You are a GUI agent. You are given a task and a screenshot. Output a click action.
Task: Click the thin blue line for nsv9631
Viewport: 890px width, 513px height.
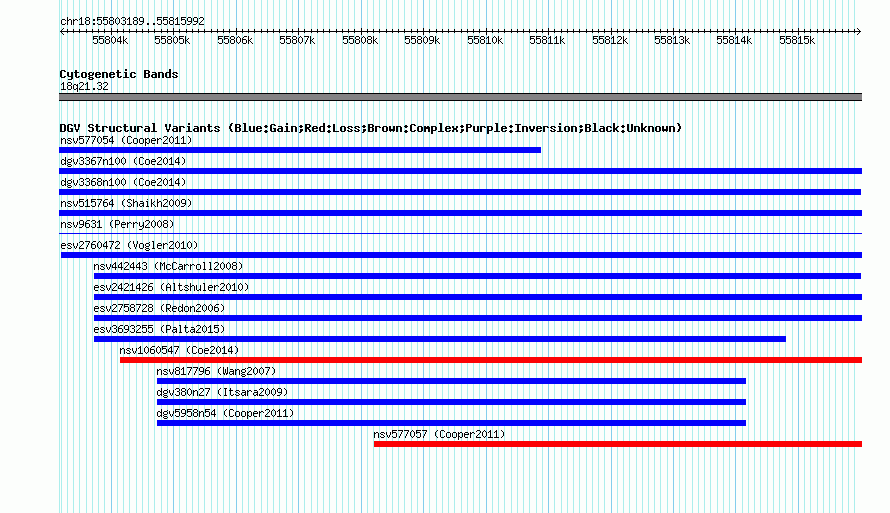point(460,233)
